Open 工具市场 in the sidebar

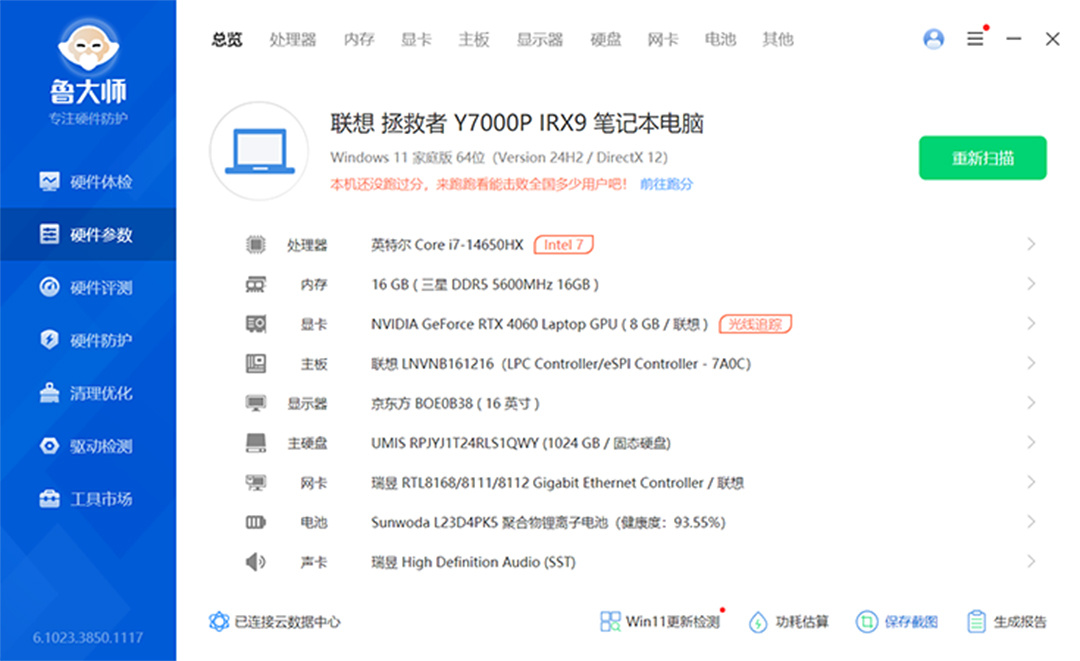click(88, 499)
